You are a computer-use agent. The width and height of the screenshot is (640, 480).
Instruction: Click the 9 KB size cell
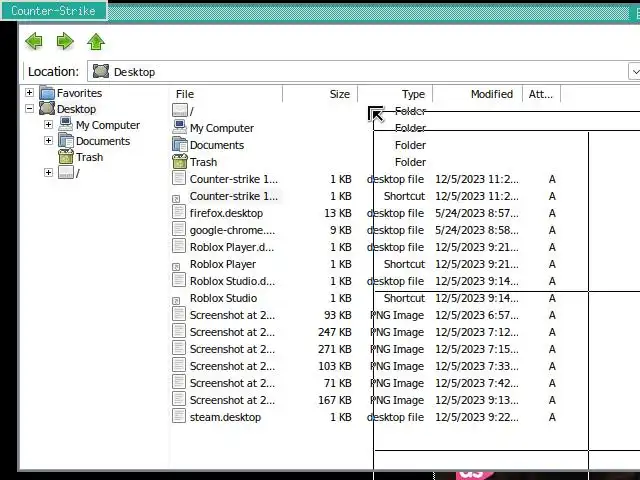pos(341,231)
